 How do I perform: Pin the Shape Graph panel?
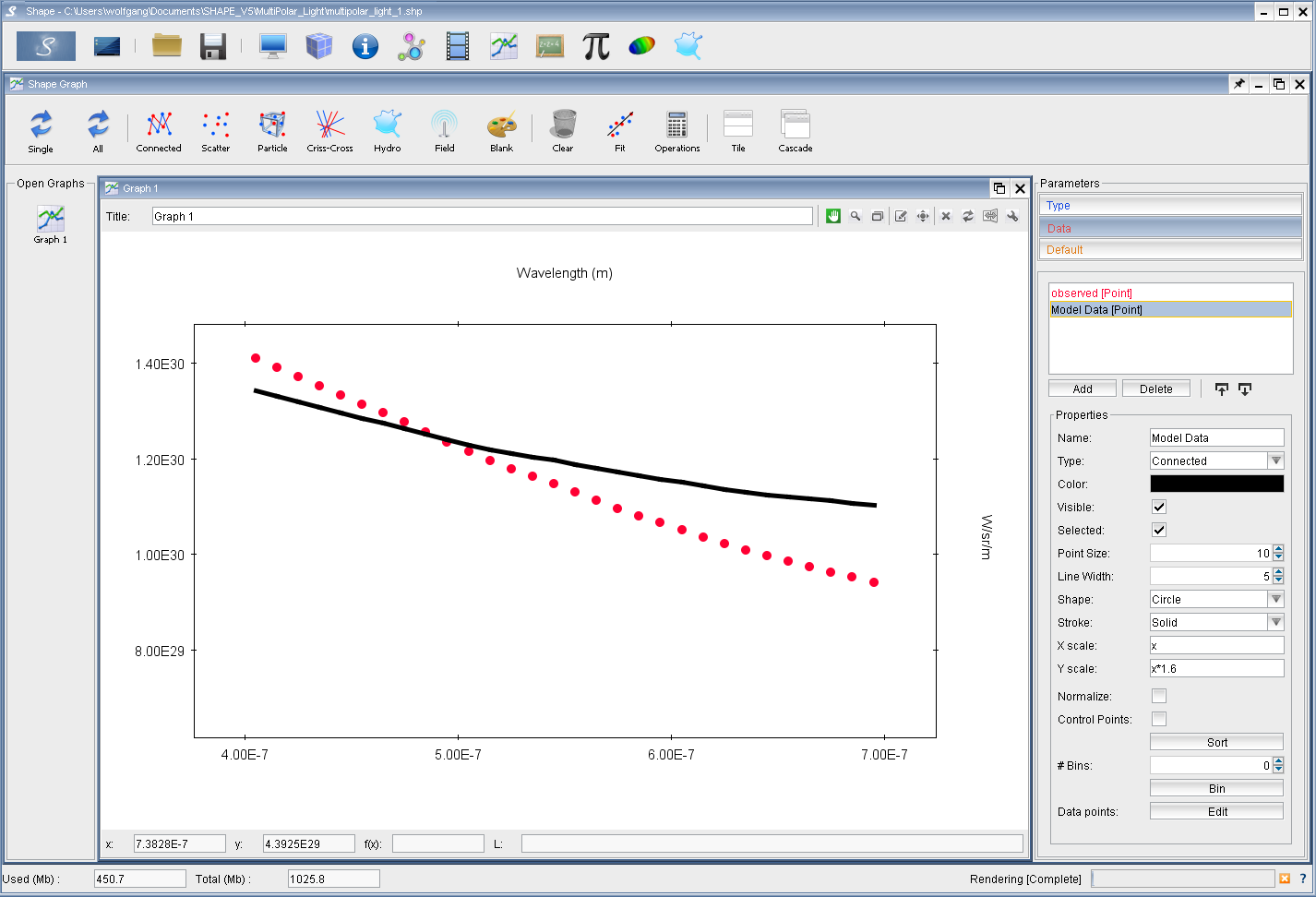tap(1239, 84)
